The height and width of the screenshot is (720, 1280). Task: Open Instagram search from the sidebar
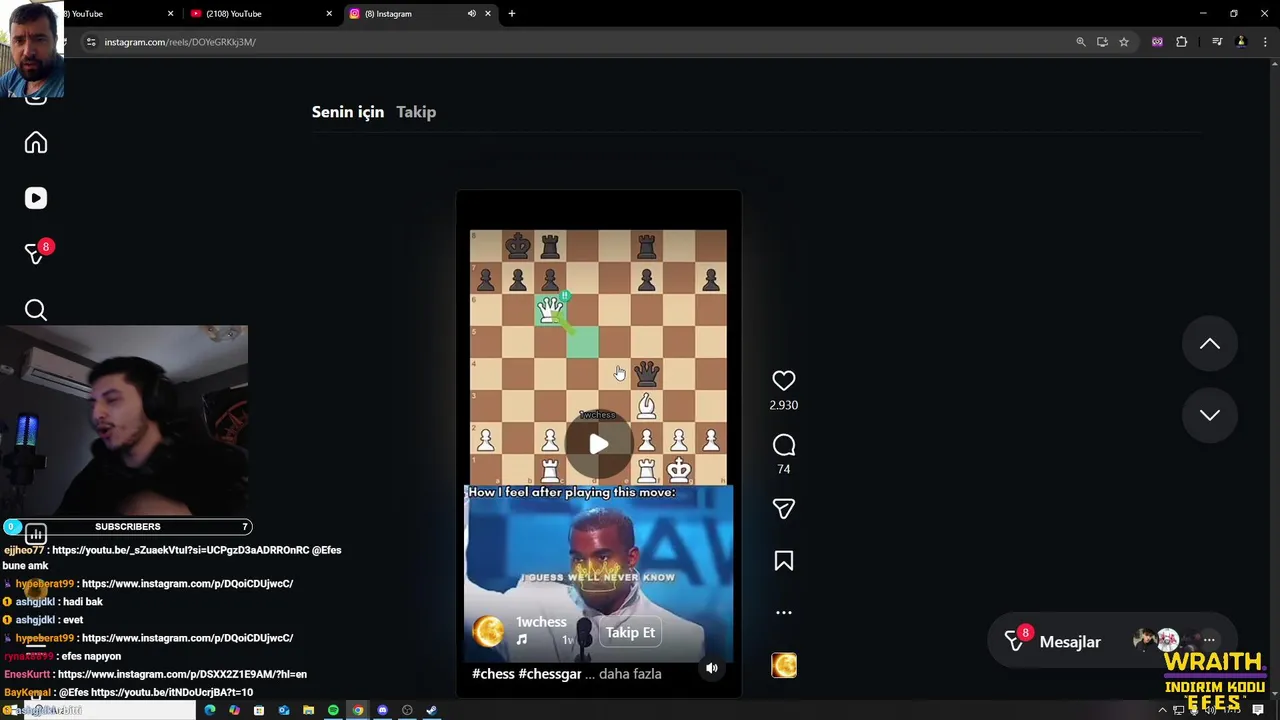point(36,310)
